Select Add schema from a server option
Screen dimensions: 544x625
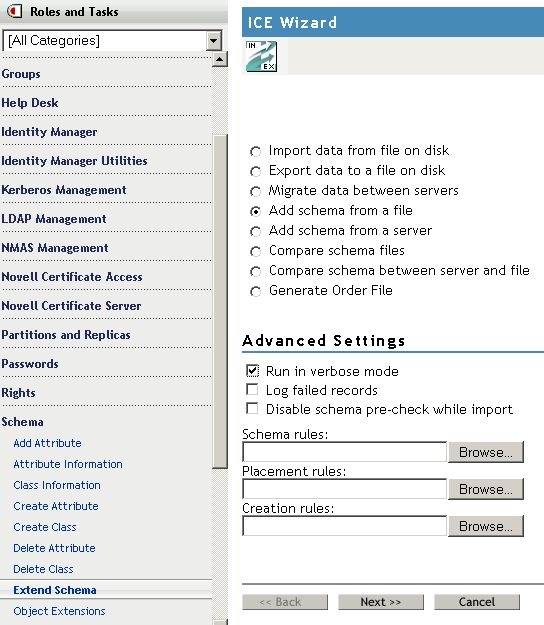(255, 231)
